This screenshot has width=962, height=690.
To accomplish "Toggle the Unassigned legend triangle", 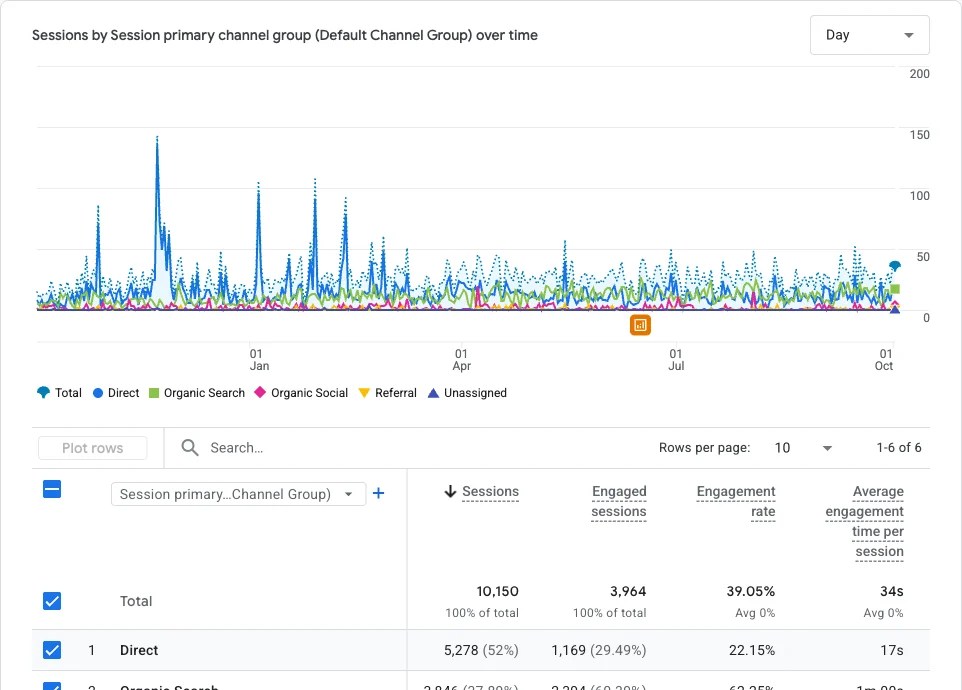I will click(x=433, y=393).
